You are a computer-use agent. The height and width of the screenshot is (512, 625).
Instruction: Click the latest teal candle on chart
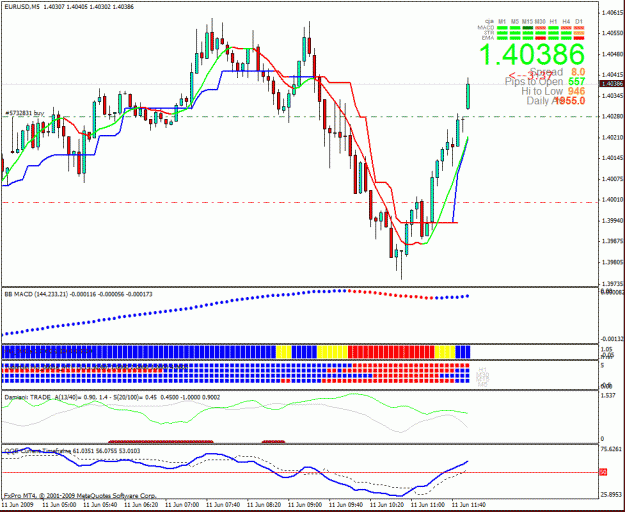(x=468, y=96)
